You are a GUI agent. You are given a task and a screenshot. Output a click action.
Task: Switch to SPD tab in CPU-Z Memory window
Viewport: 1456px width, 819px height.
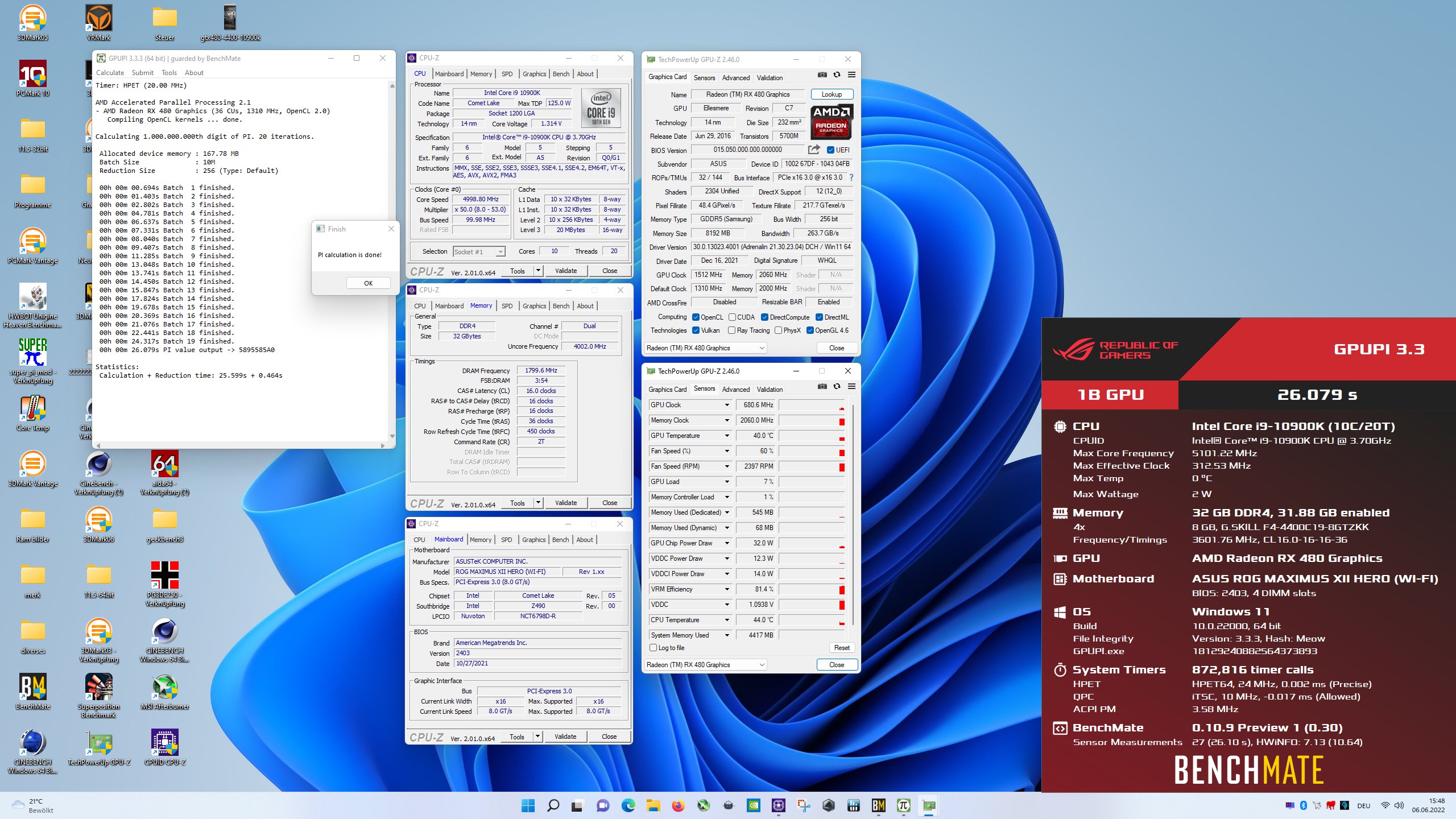point(507,306)
